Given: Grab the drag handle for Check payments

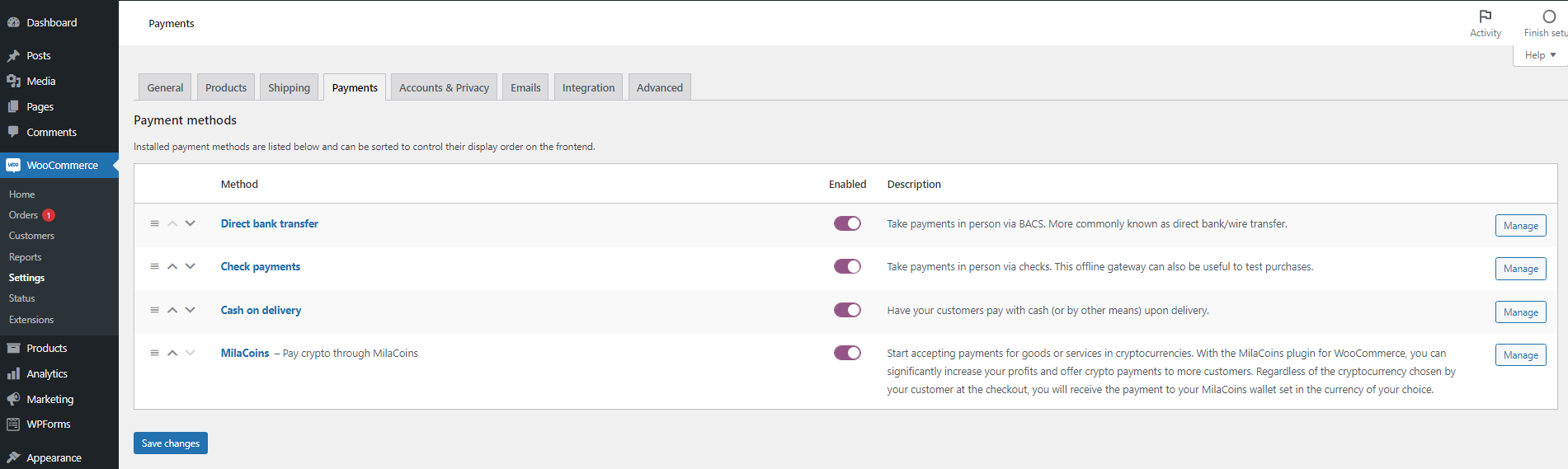Looking at the screenshot, I should (154, 266).
